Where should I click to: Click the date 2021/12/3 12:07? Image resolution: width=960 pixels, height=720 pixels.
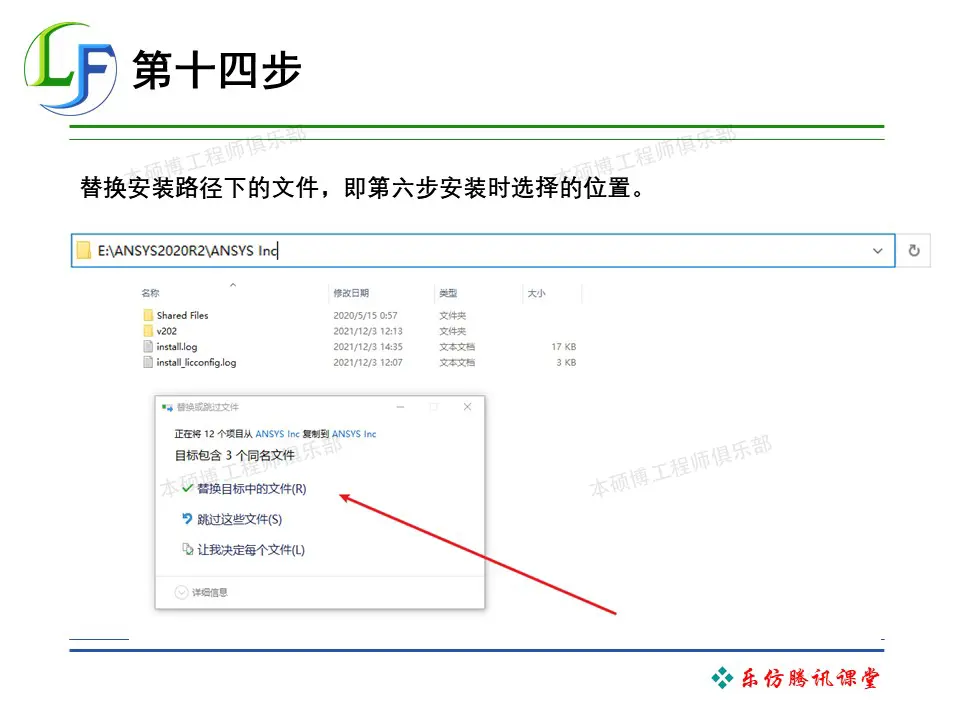[368, 362]
